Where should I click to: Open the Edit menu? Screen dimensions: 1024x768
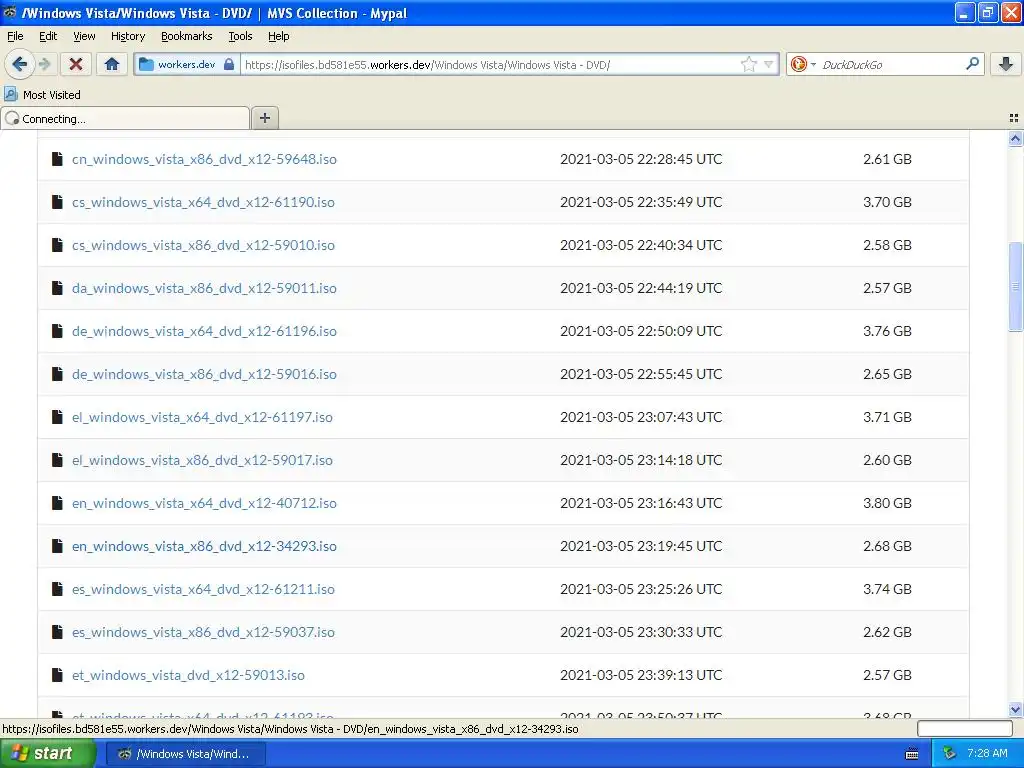click(48, 37)
